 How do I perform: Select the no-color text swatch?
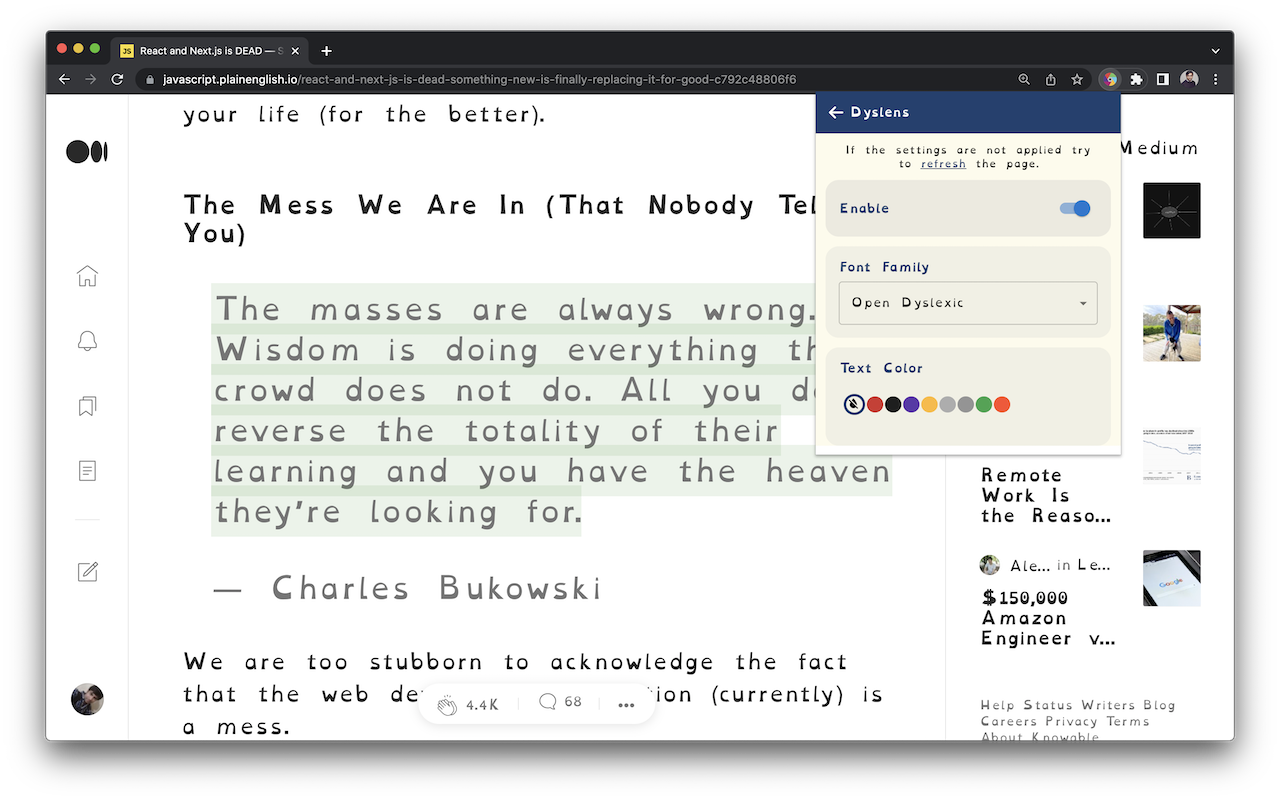853,404
